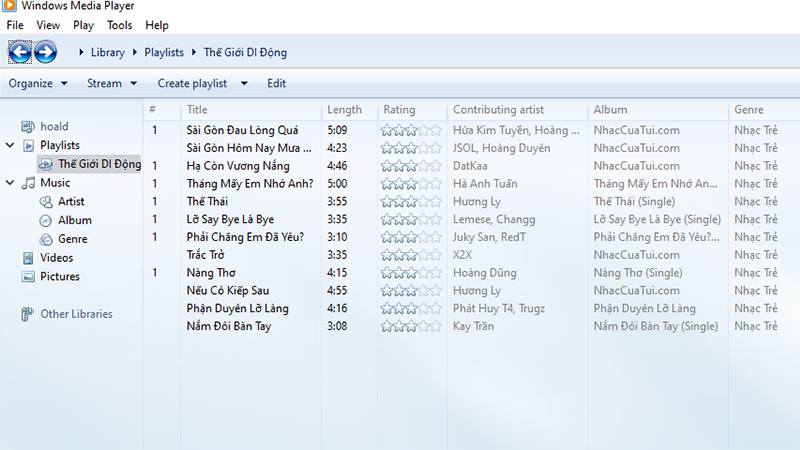Image resolution: width=800 pixels, height=450 pixels.
Task: Click the Stream button text
Action: click(104, 83)
